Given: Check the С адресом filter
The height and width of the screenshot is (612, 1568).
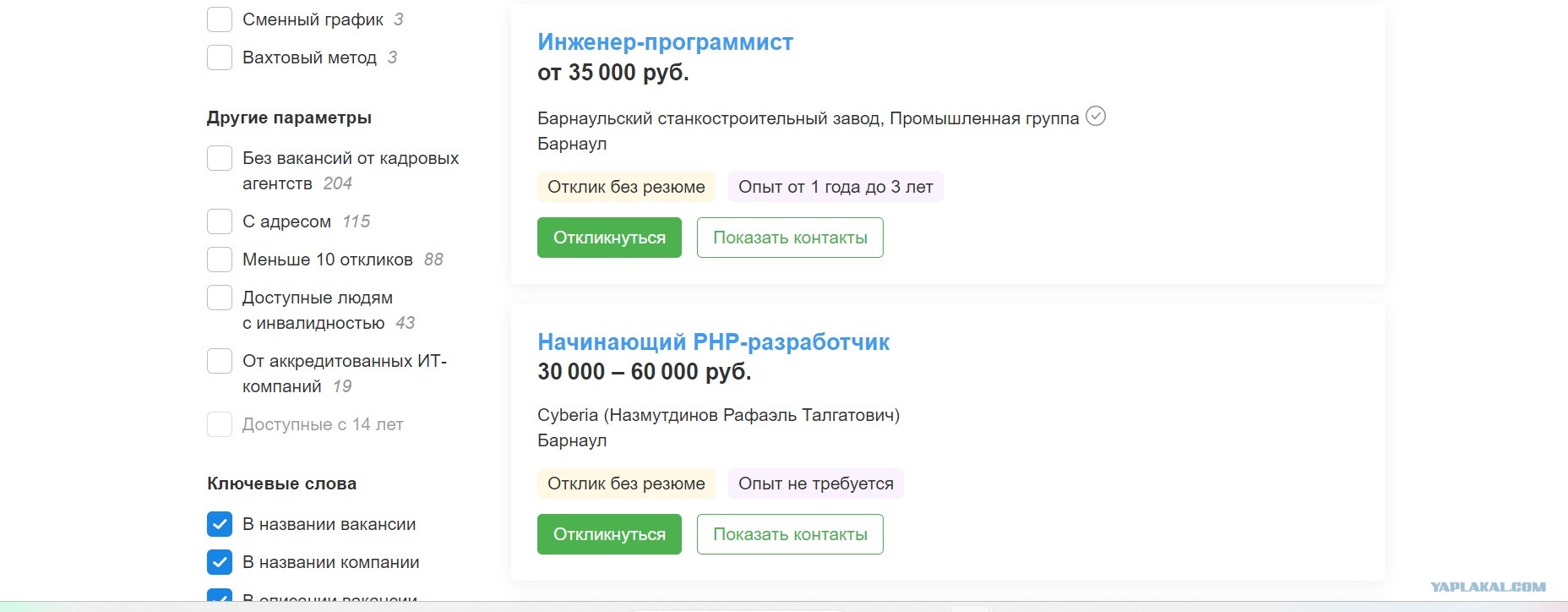Looking at the screenshot, I should [220, 221].
